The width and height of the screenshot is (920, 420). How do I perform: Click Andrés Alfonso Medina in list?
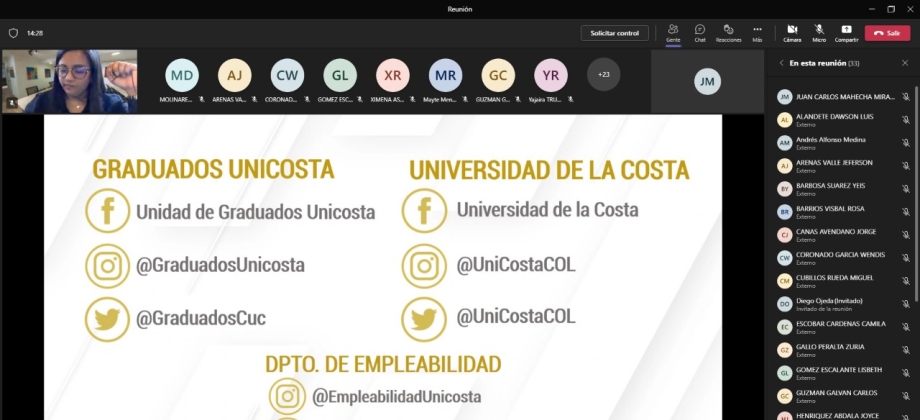pyautogui.click(x=843, y=143)
